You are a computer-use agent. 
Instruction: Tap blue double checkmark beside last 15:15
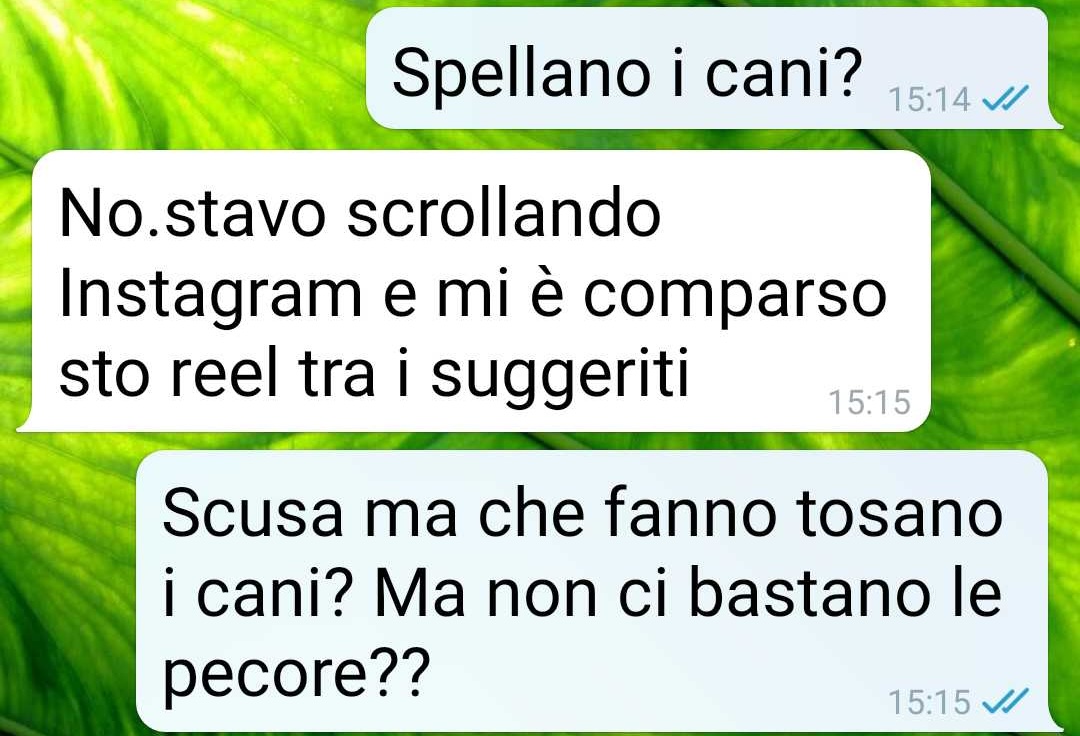click(1004, 702)
